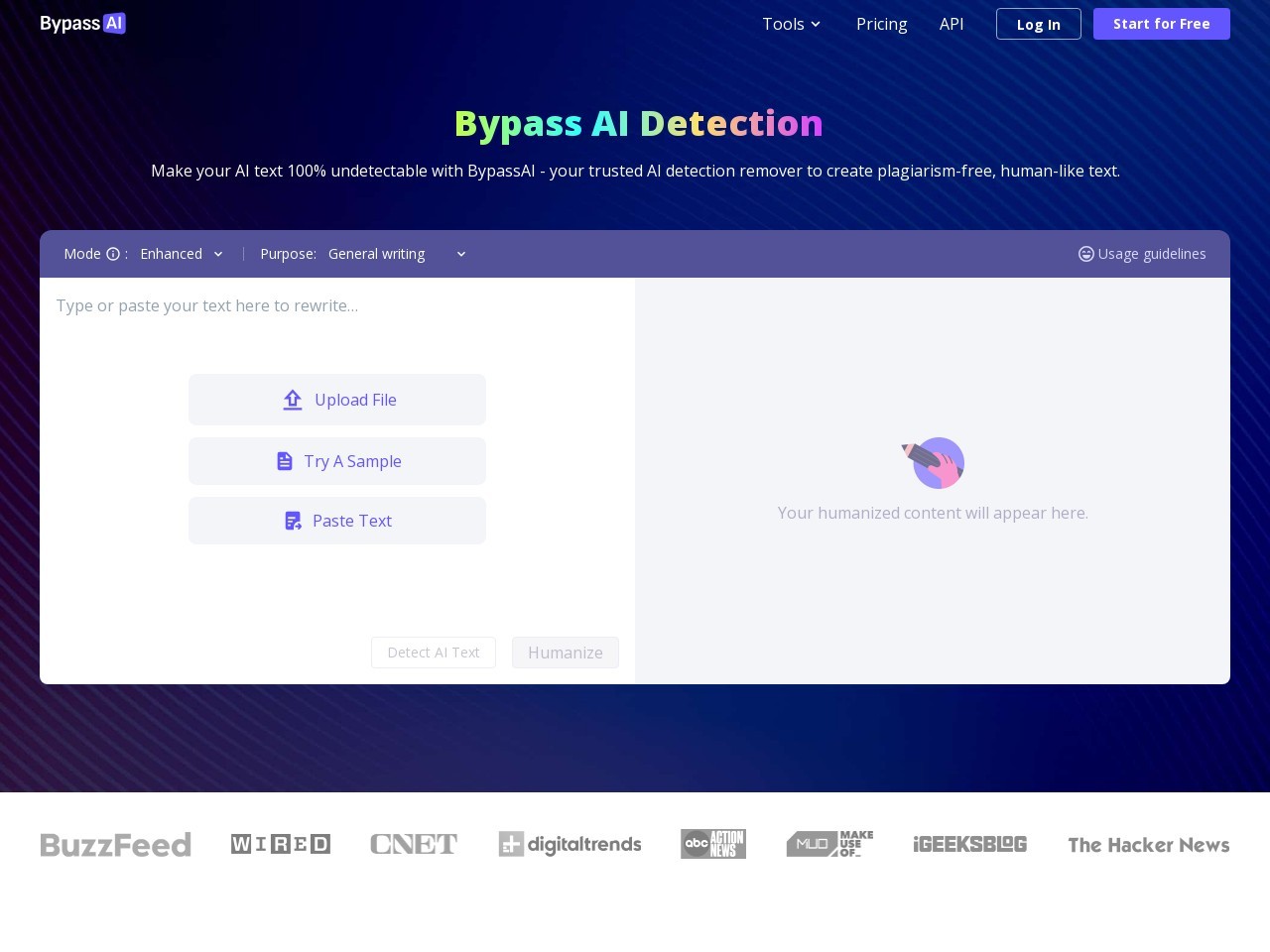
Task: Click the Bypass AI Detection heading
Action: (639, 124)
